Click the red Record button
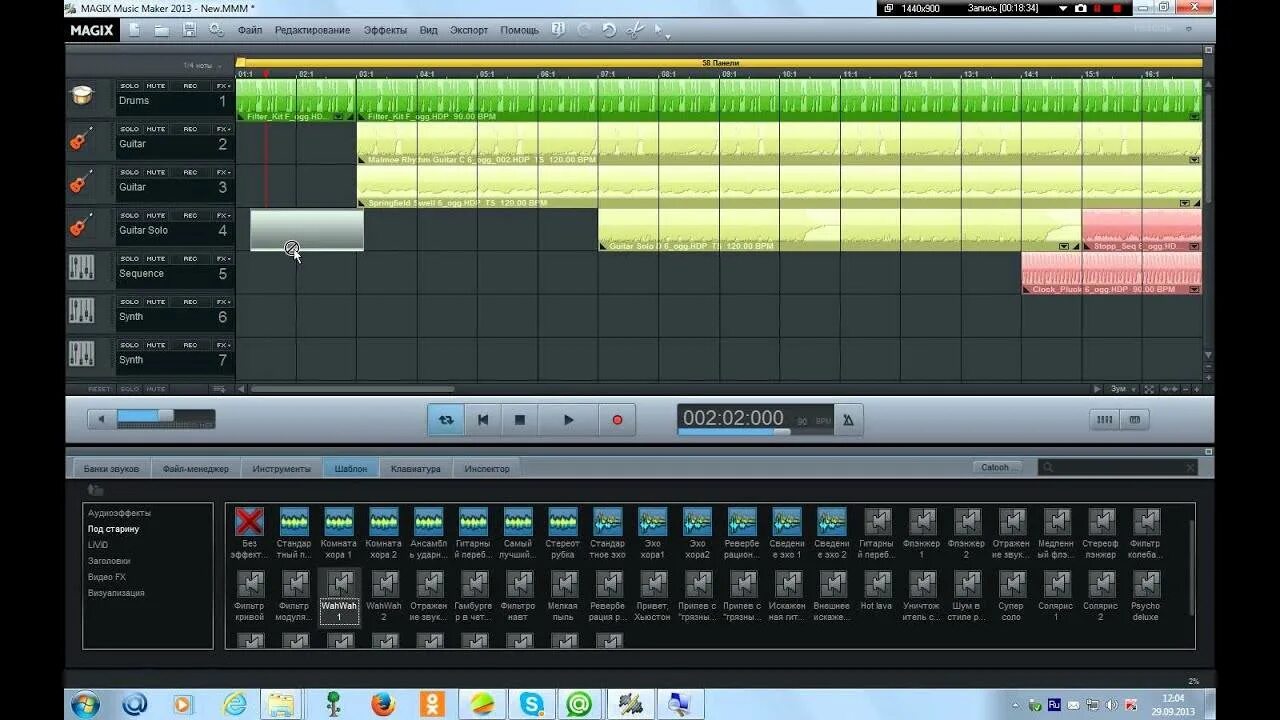The image size is (1280, 720). click(x=617, y=420)
